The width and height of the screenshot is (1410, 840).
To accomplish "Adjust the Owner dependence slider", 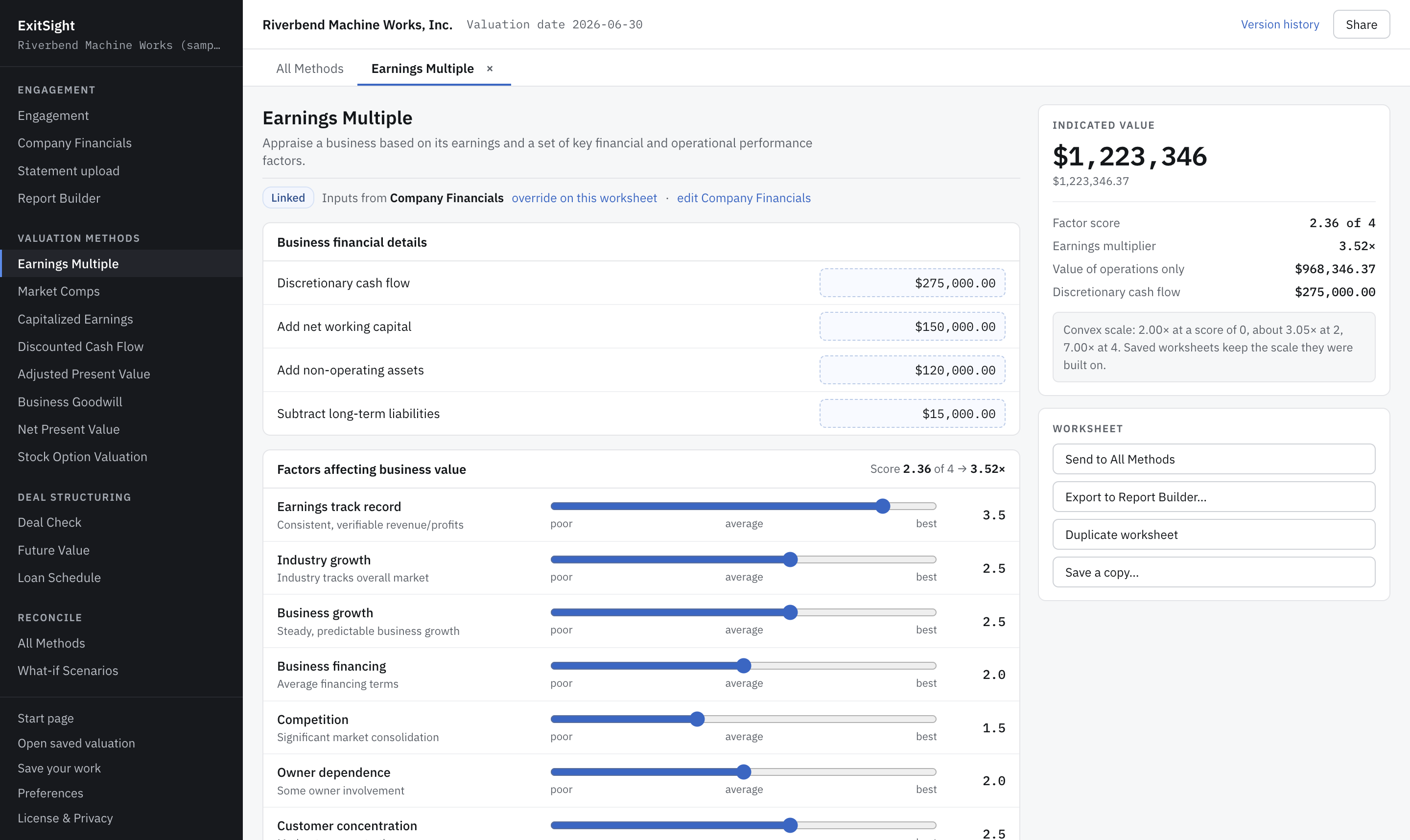I will (x=744, y=772).
